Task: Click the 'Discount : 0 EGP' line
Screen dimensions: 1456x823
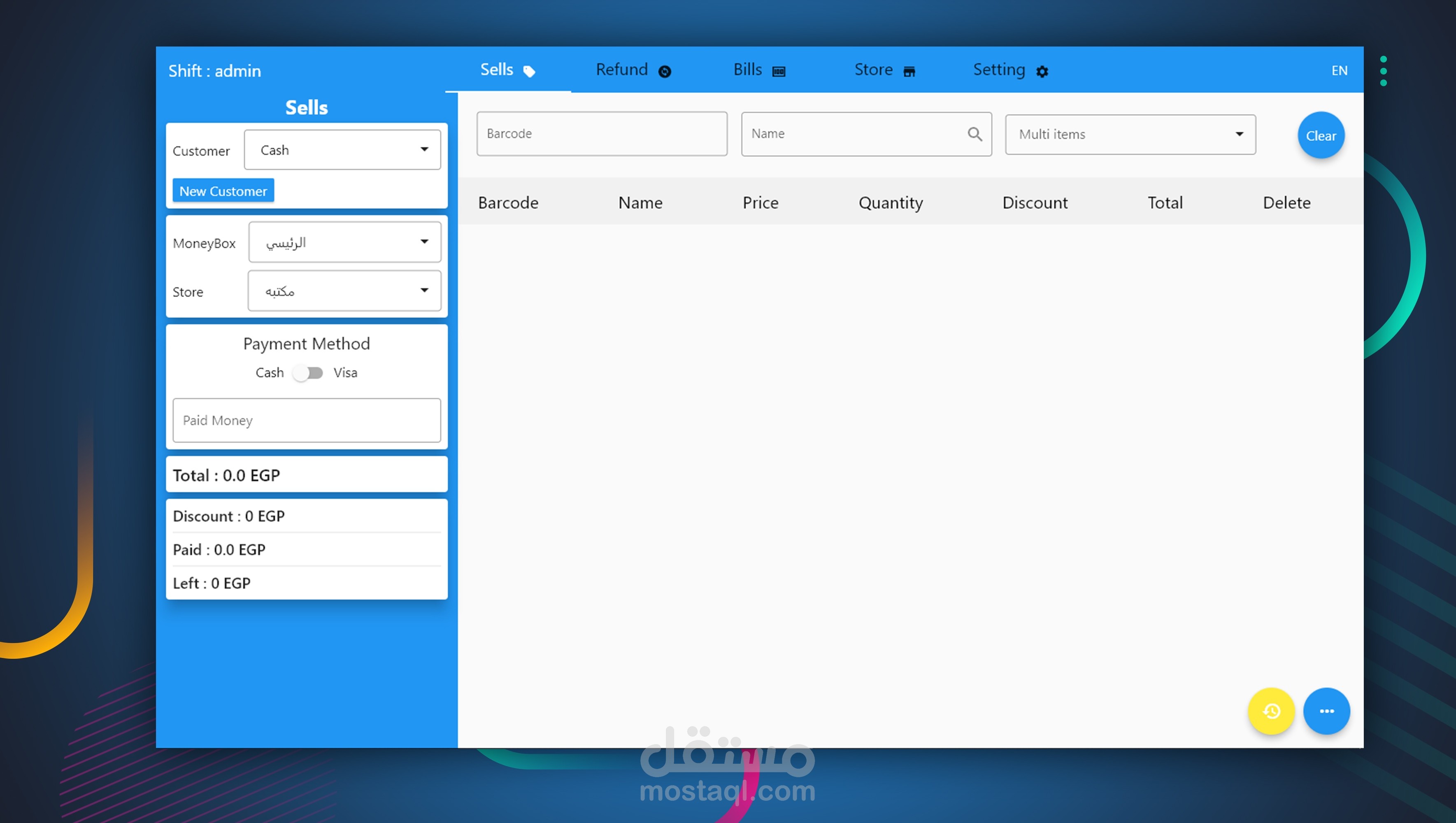Action: point(228,516)
